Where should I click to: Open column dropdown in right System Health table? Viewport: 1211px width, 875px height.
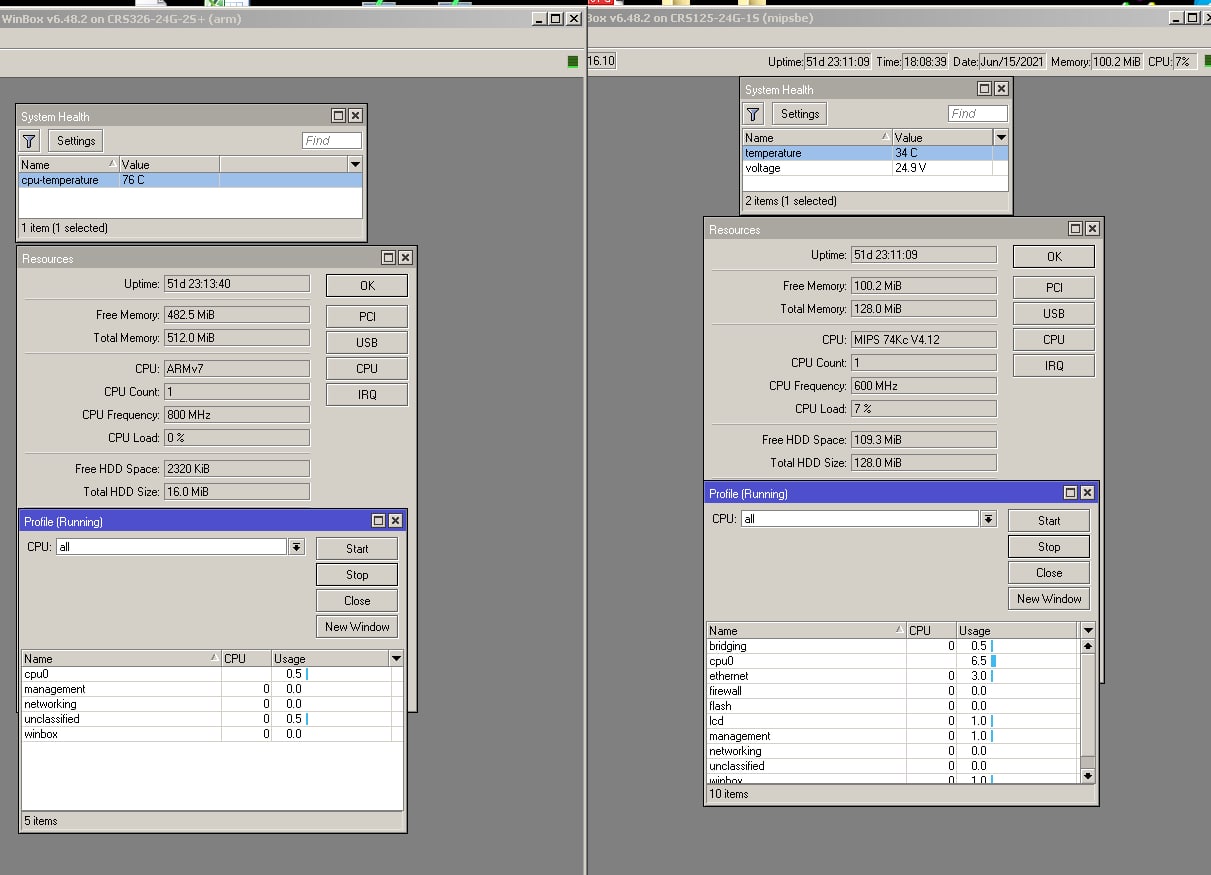coord(1001,137)
